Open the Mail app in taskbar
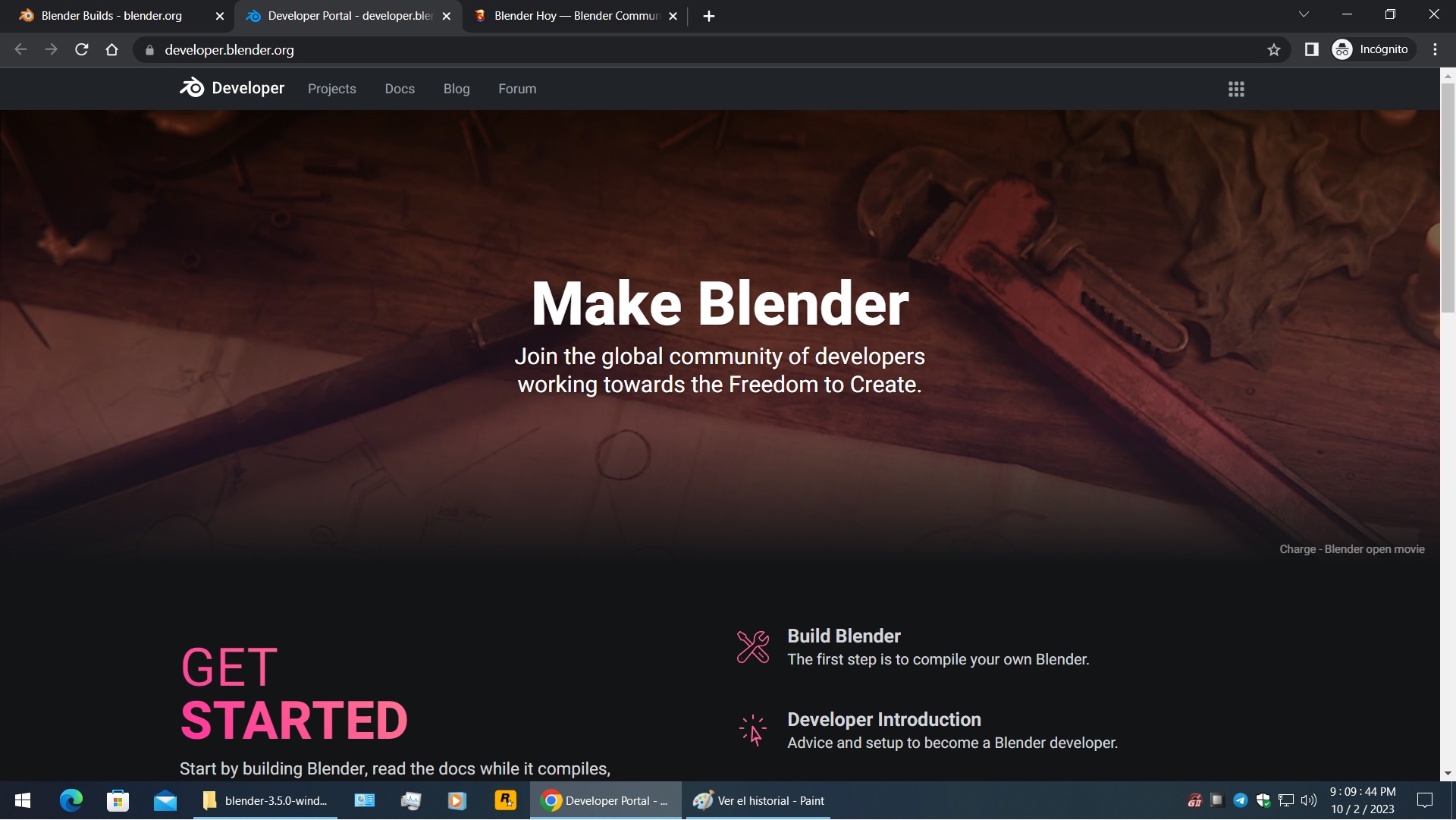1456x820 pixels. pyautogui.click(x=165, y=801)
